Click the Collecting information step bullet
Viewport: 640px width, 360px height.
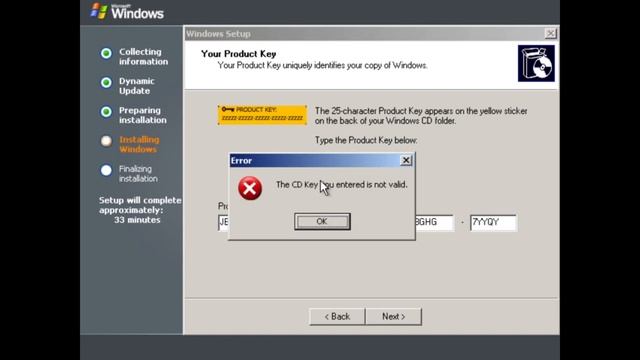106,53
